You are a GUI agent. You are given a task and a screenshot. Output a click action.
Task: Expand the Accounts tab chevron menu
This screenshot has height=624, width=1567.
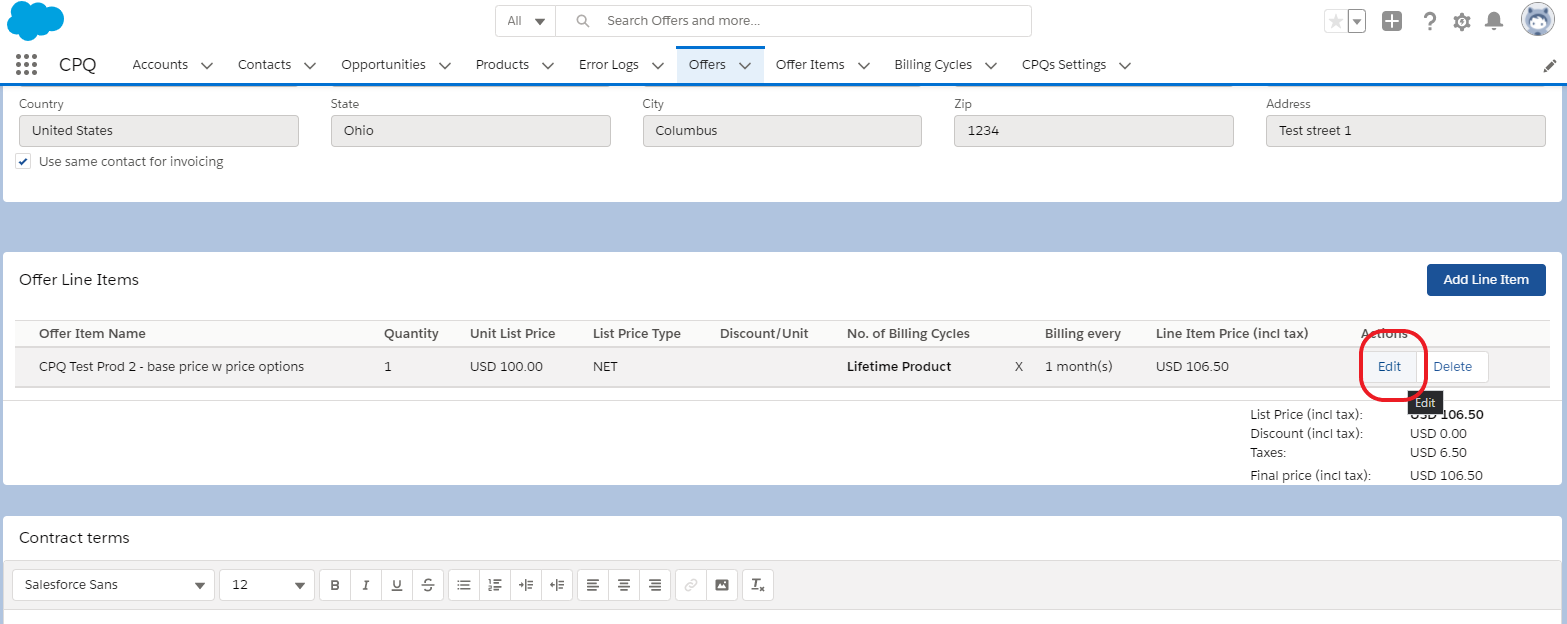pos(207,66)
